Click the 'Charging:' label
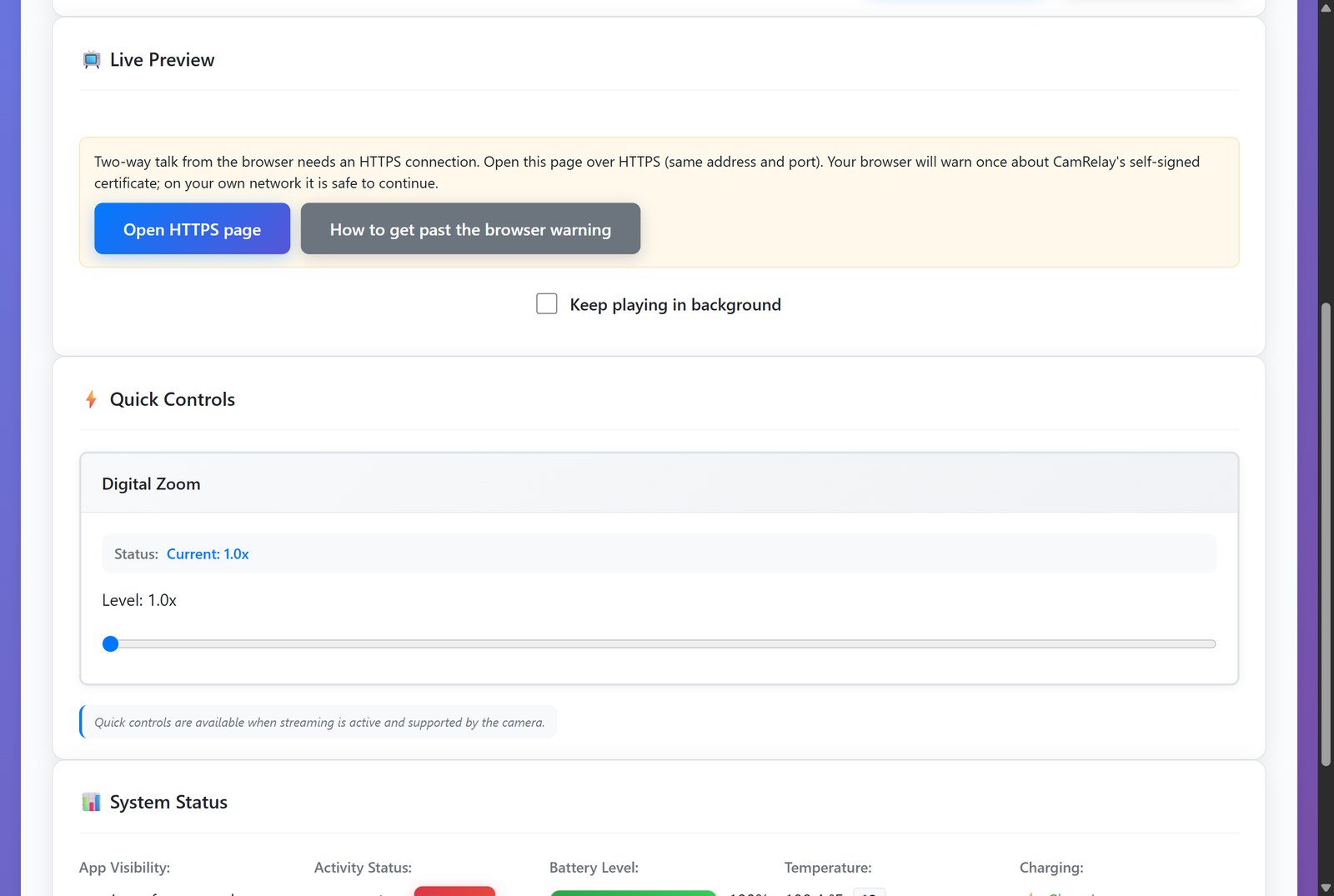 pyautogui.click(x=1051, y=868)
